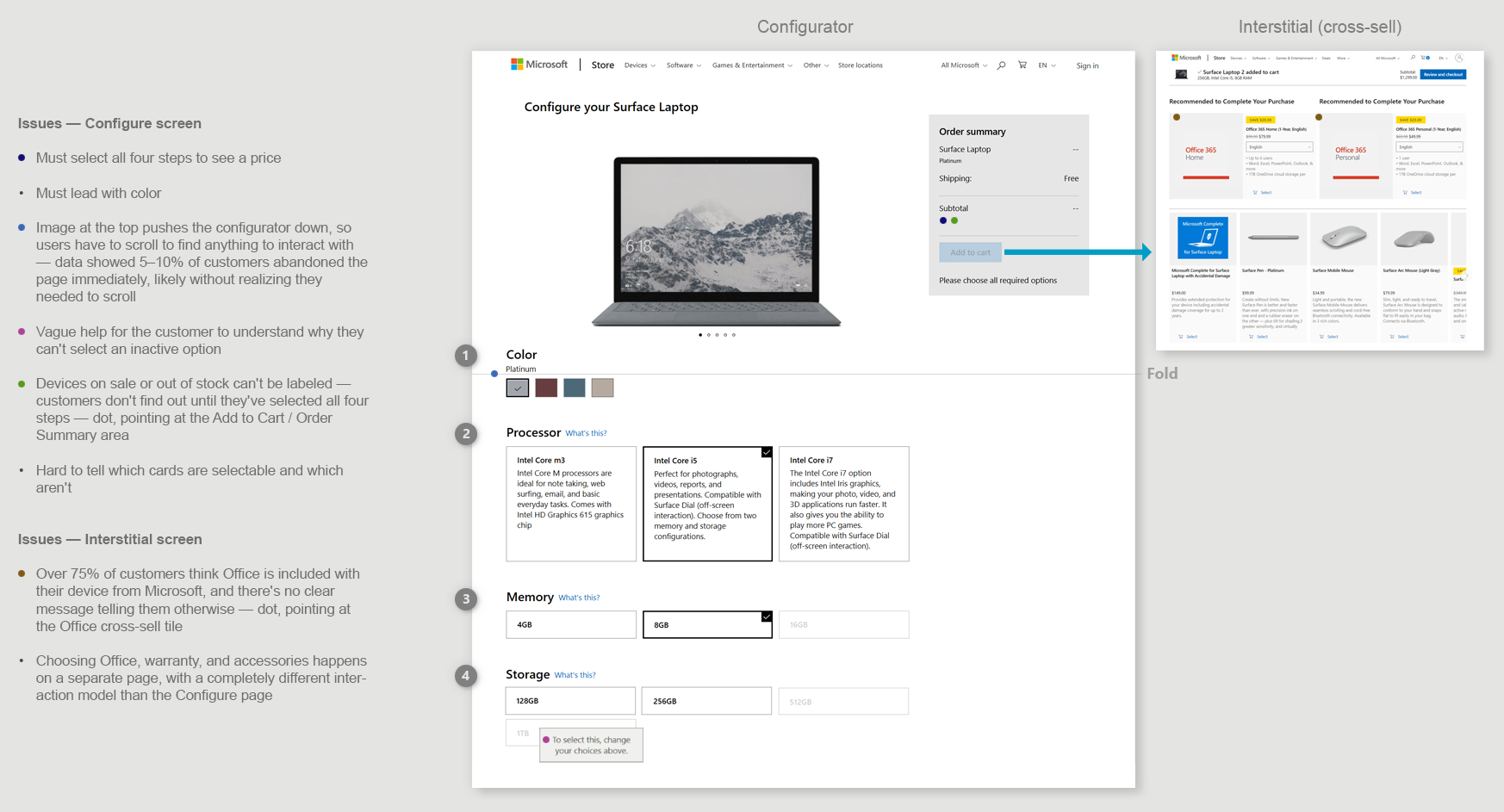This screenshot has width=1504, height=812.
Task: Open the What's this link beside Storage
Action: pyautogui.click(x=575, y=675)
